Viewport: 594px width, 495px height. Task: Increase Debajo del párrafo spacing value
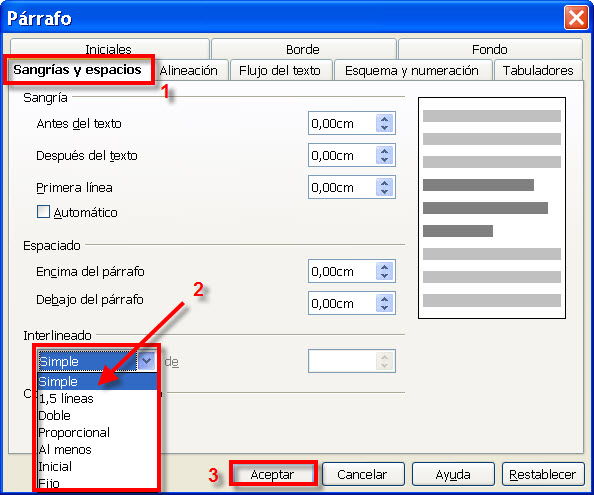pos(385,299)
